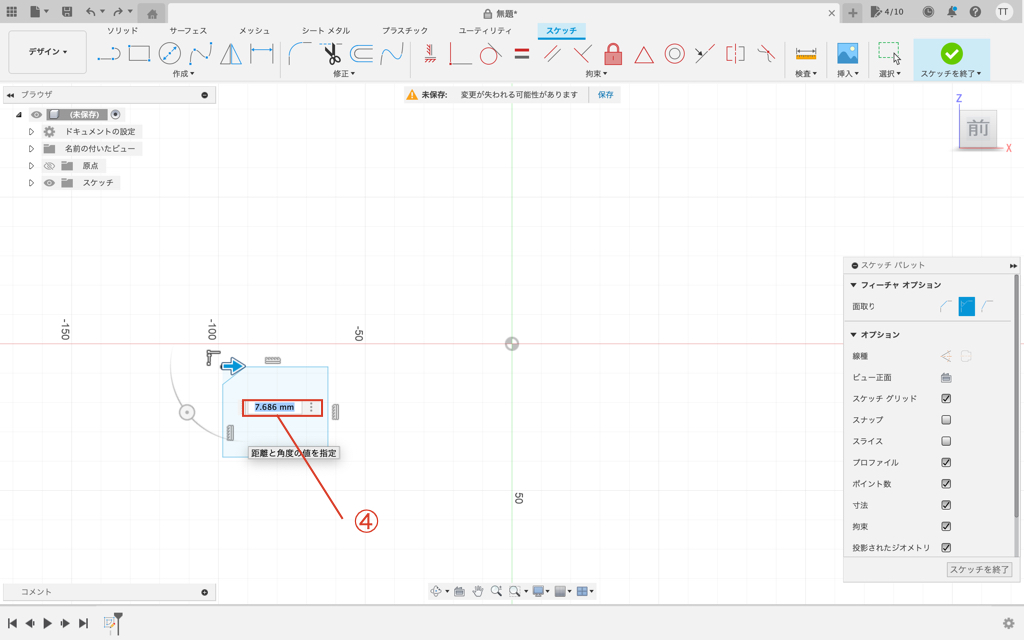1024x640 pixels.
Task: Open the TT user profile button
Action: pyautogui.click(x=1003, y=12)
